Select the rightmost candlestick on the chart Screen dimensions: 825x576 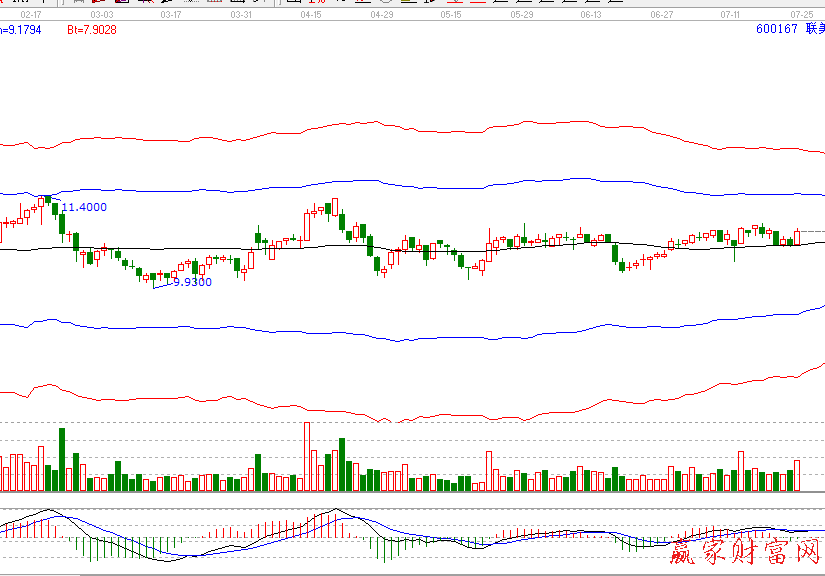(x=797, y=237)
